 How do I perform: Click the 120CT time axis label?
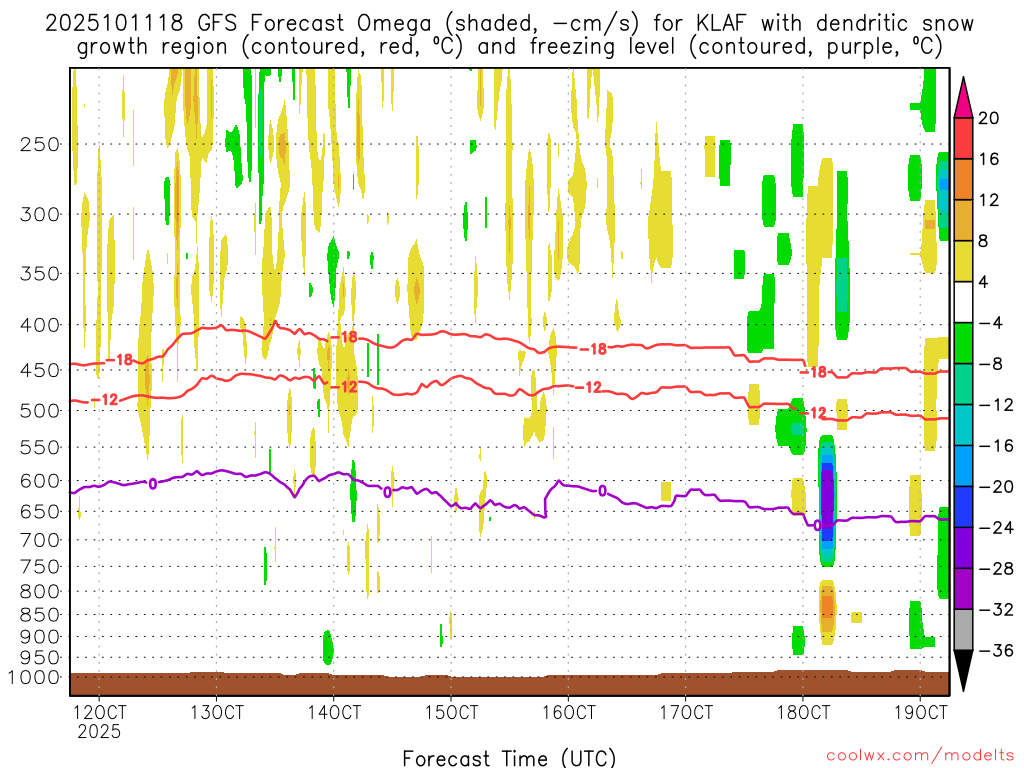coord(99,711)
